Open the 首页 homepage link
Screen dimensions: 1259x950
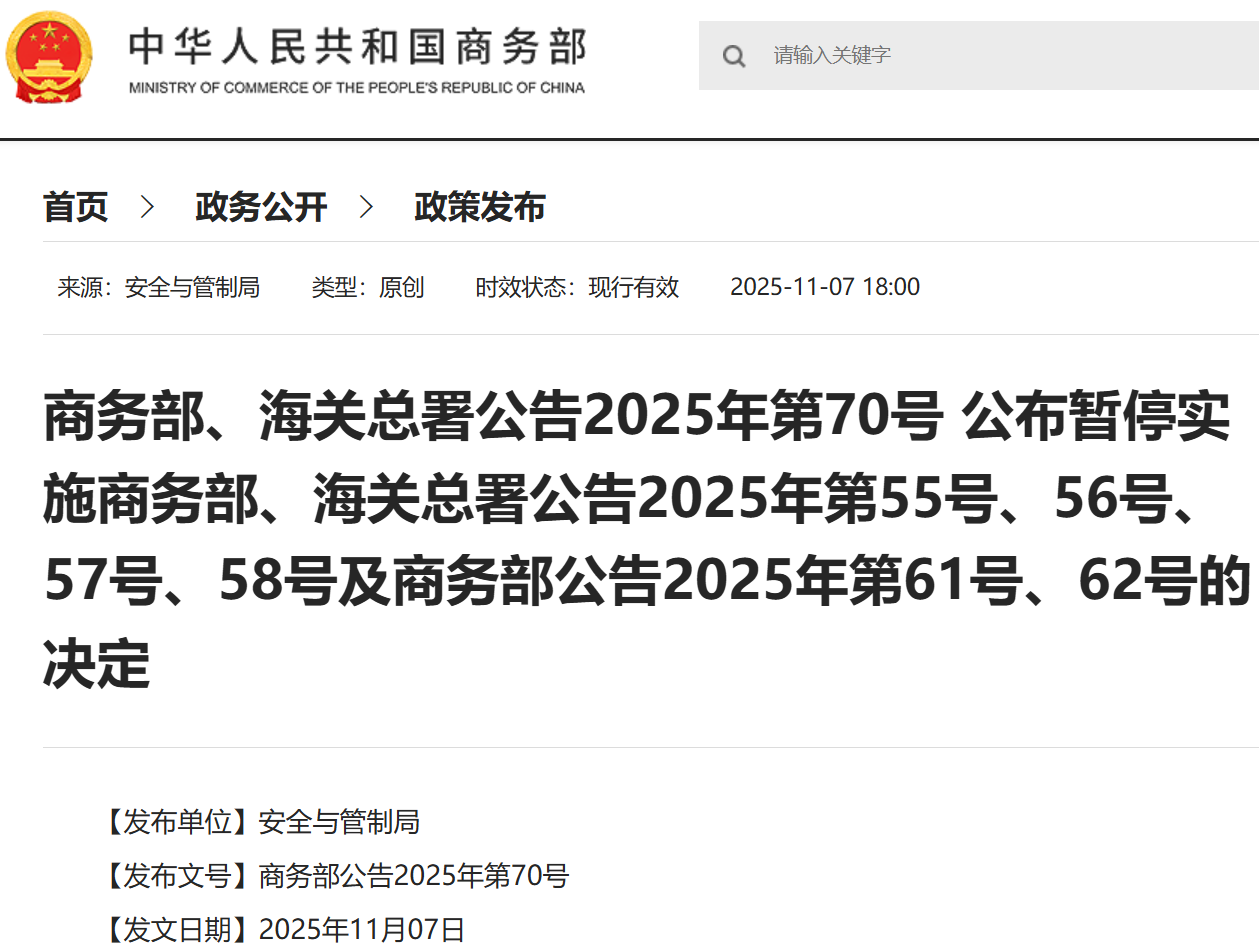(76, 207)
